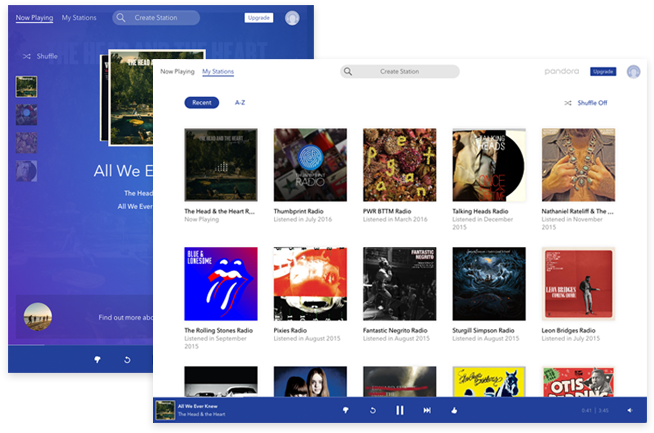Select fourth station thumbnail in back window sidebar

pos(26,171)
